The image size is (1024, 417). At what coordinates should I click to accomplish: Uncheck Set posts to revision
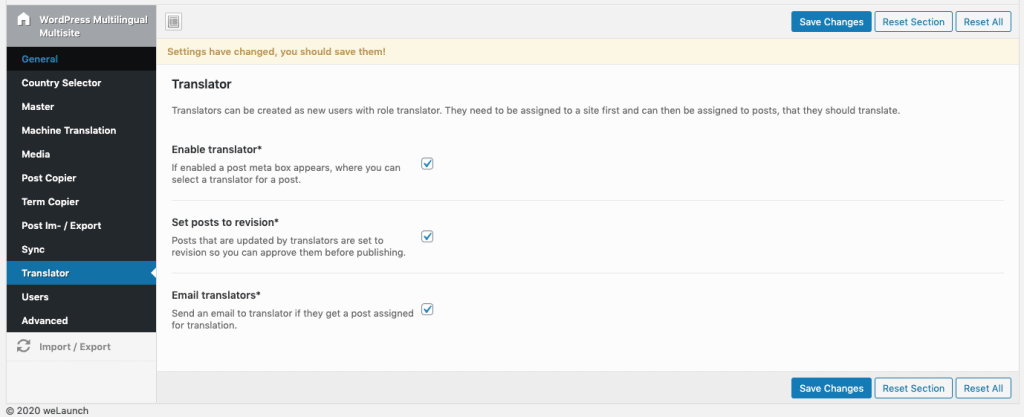(427, 237)
